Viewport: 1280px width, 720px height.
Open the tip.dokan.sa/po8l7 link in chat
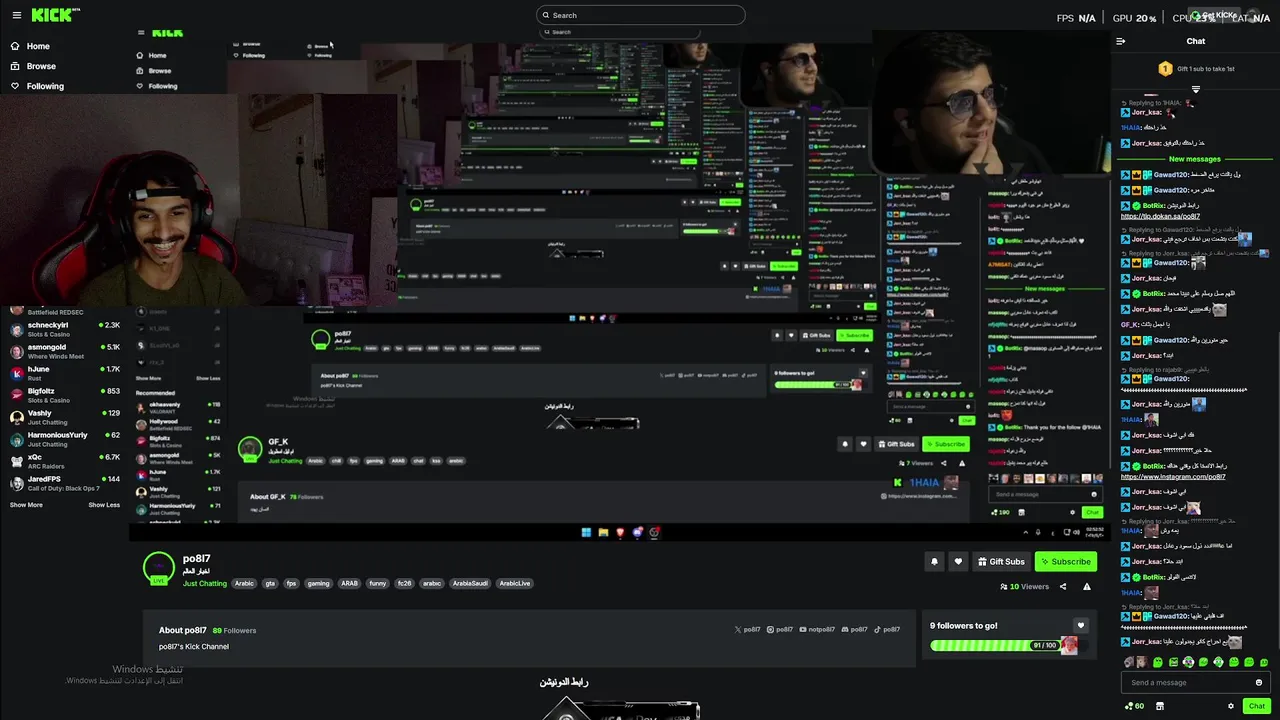coord(1160,216)
